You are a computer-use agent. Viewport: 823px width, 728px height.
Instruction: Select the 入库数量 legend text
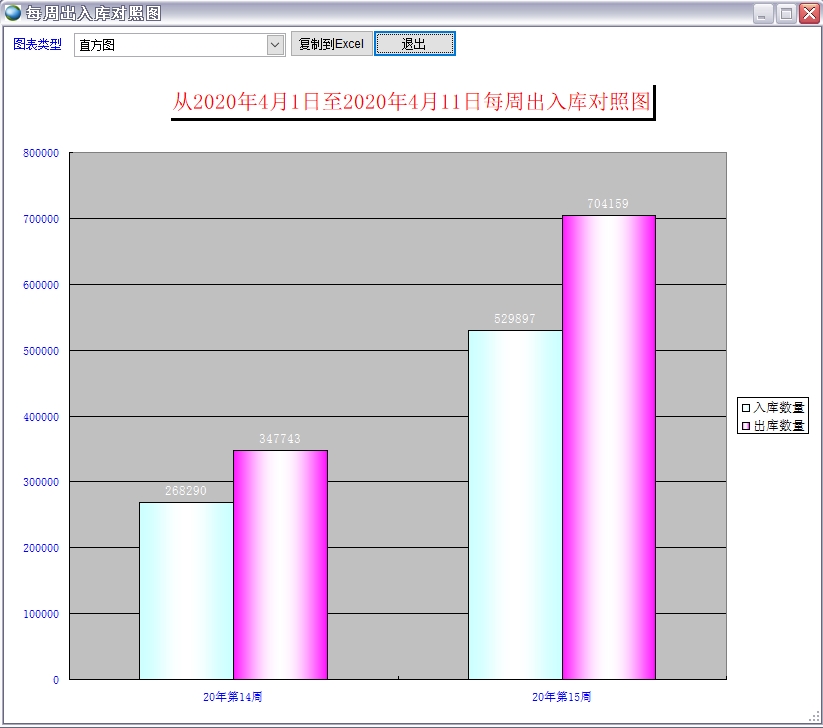coord(779,407)
